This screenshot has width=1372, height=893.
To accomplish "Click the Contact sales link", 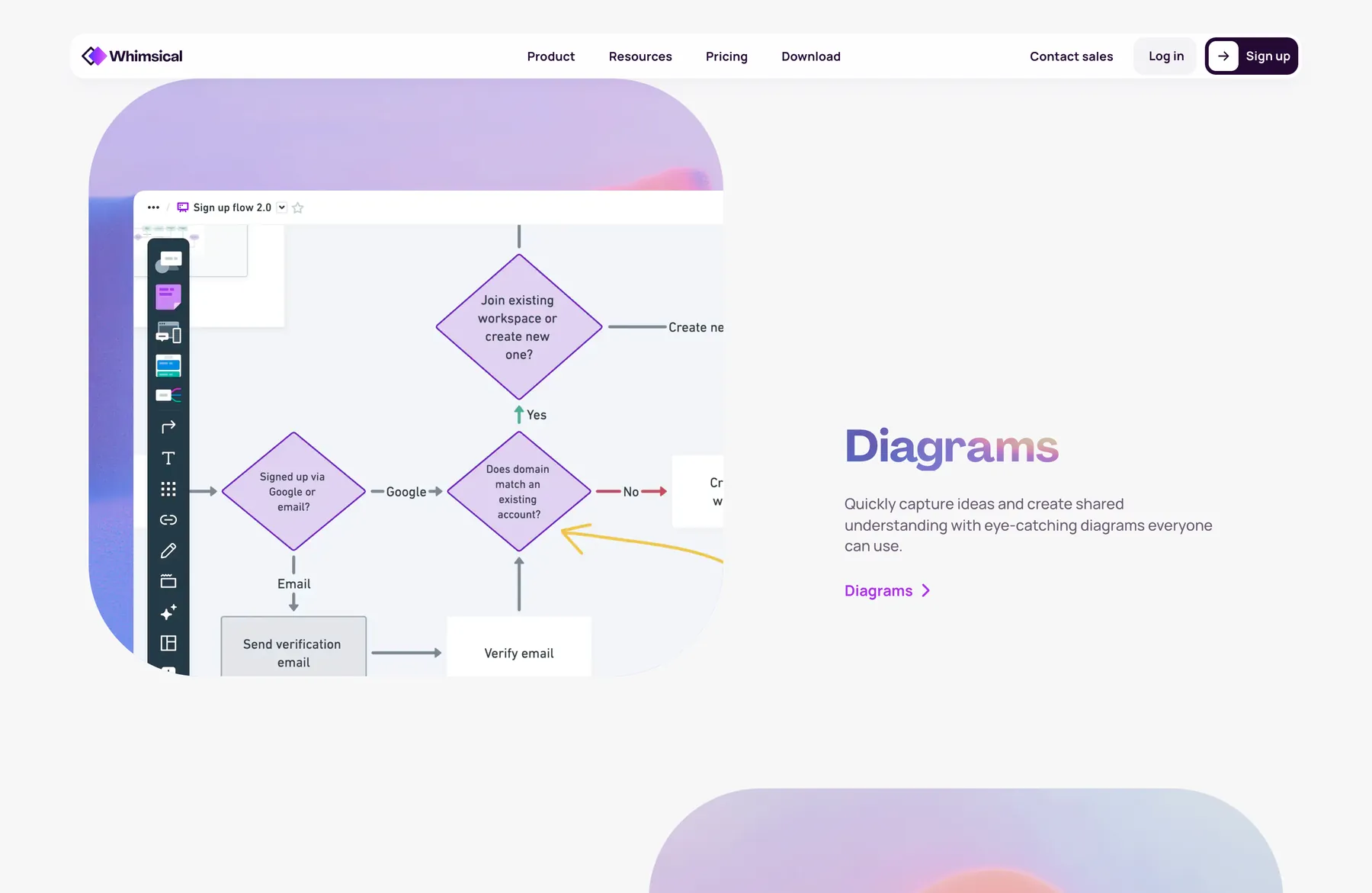I will [x=1071, y=56].
